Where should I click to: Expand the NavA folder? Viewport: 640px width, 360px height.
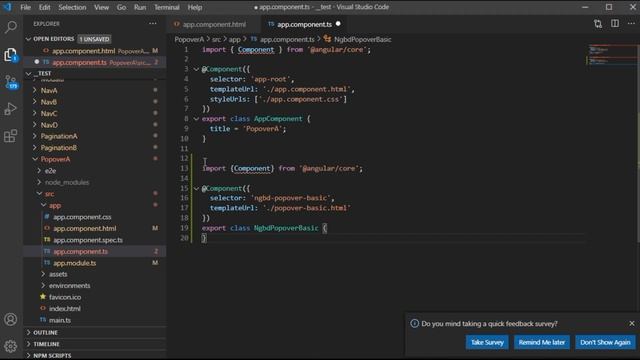click(35, 90)
